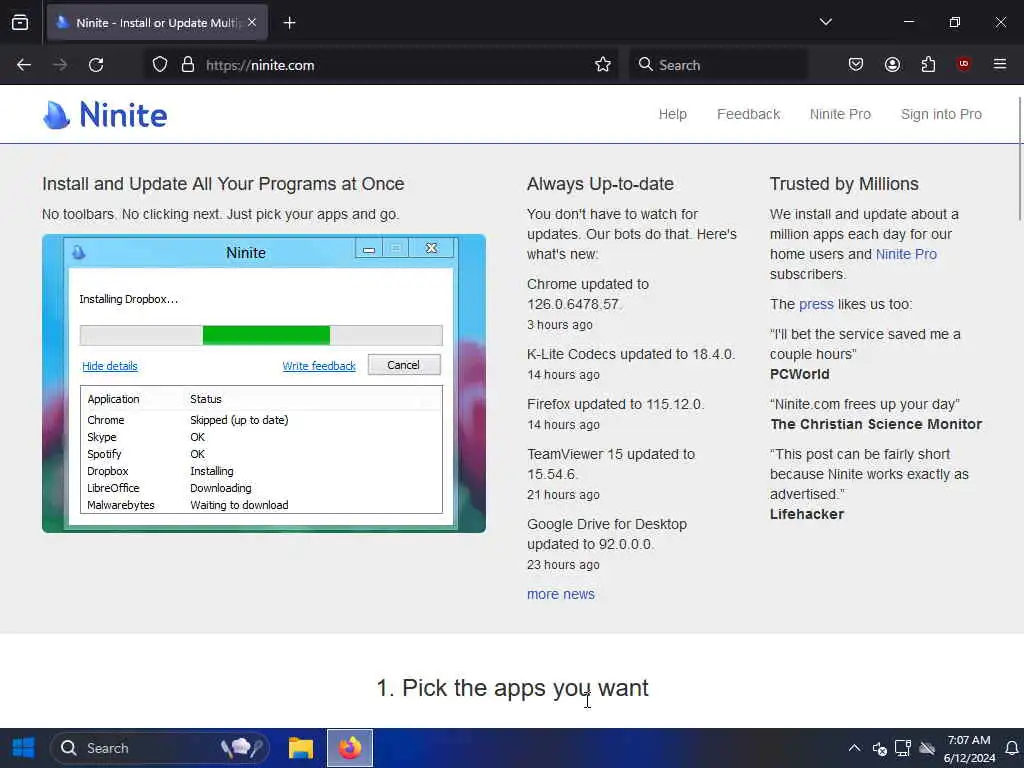Click Sign into Pro
Screen dimensions: 1024x768
point(941,114)
